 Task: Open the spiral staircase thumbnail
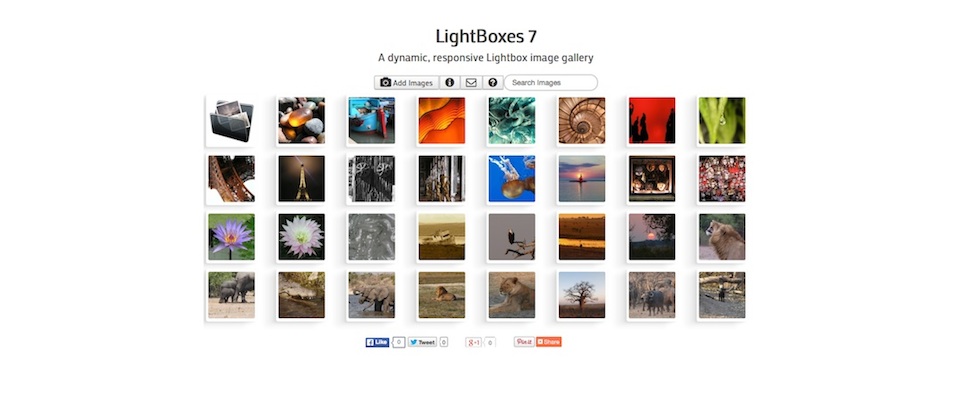click(x=582, y=120)
